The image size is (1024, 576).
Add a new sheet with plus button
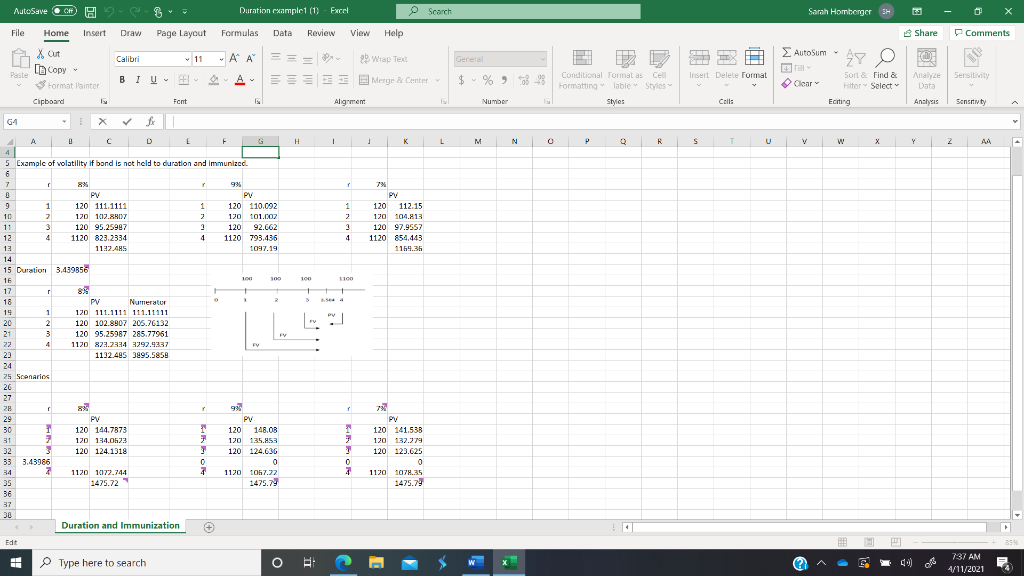(209, 526)
